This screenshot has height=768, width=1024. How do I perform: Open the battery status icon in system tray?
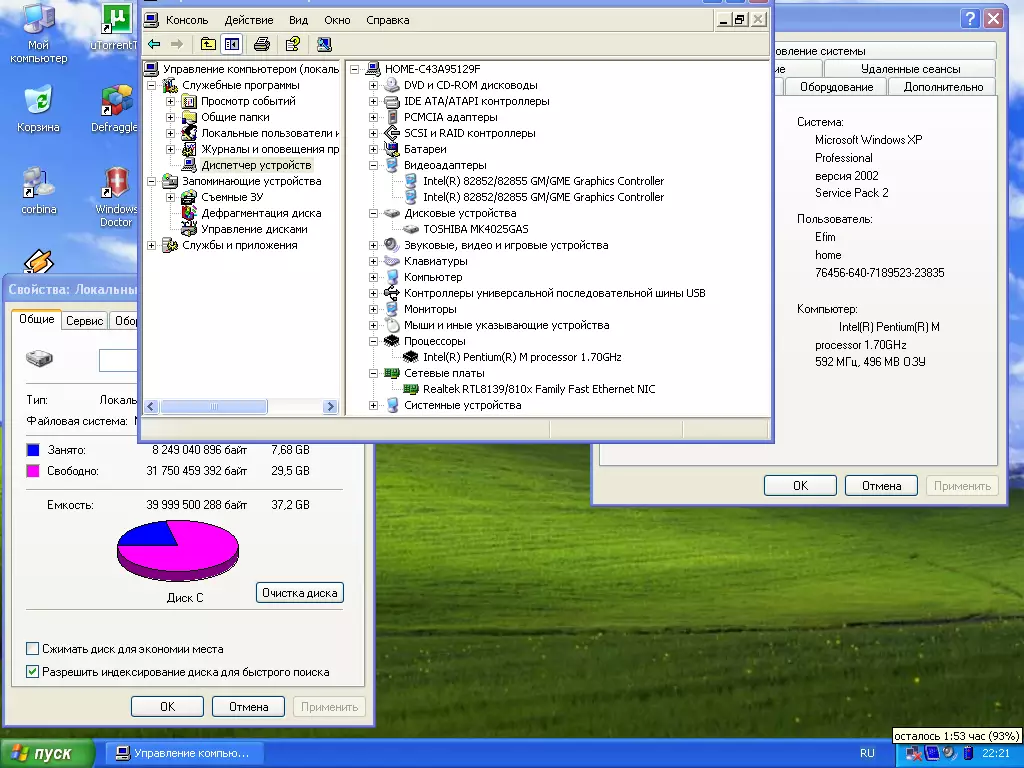(x=968, y=753)
